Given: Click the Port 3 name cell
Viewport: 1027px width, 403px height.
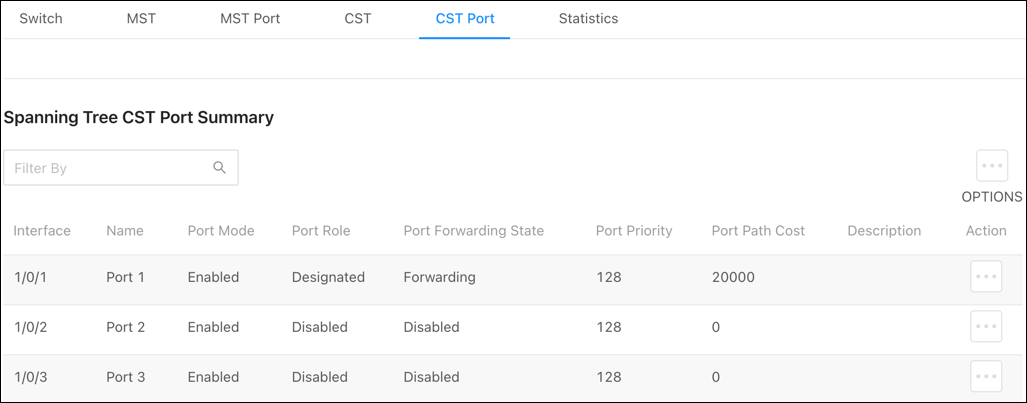Looking at the screenshot, I should click(x=125, y=377).
